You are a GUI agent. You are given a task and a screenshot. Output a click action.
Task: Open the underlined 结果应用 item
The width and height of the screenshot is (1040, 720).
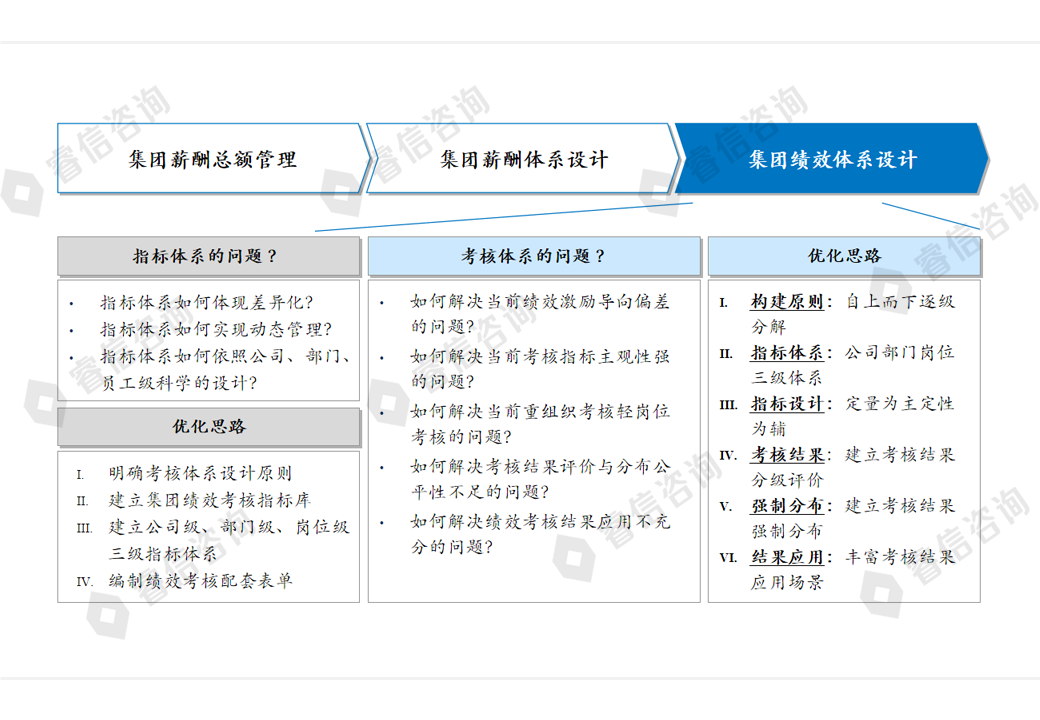coord(788,557)
